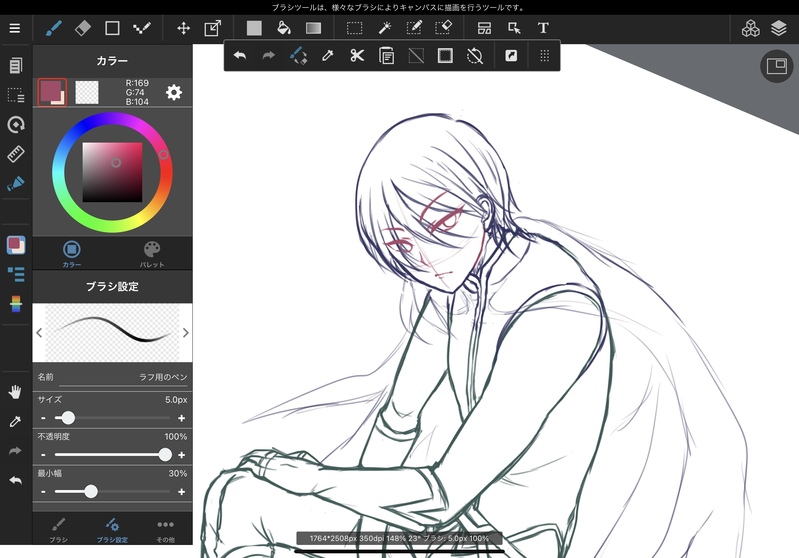Select the Bucket fill tool
799x558 pixels.
coord(283,28)
